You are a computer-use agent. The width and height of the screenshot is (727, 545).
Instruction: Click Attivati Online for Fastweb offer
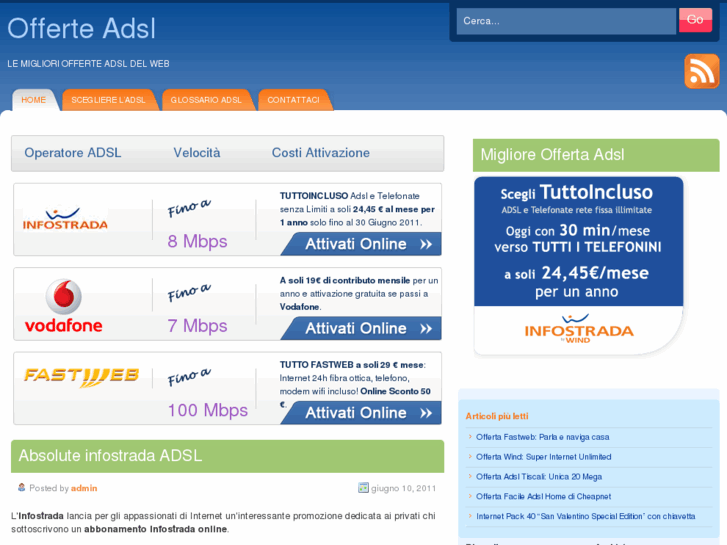coord(362,413)
